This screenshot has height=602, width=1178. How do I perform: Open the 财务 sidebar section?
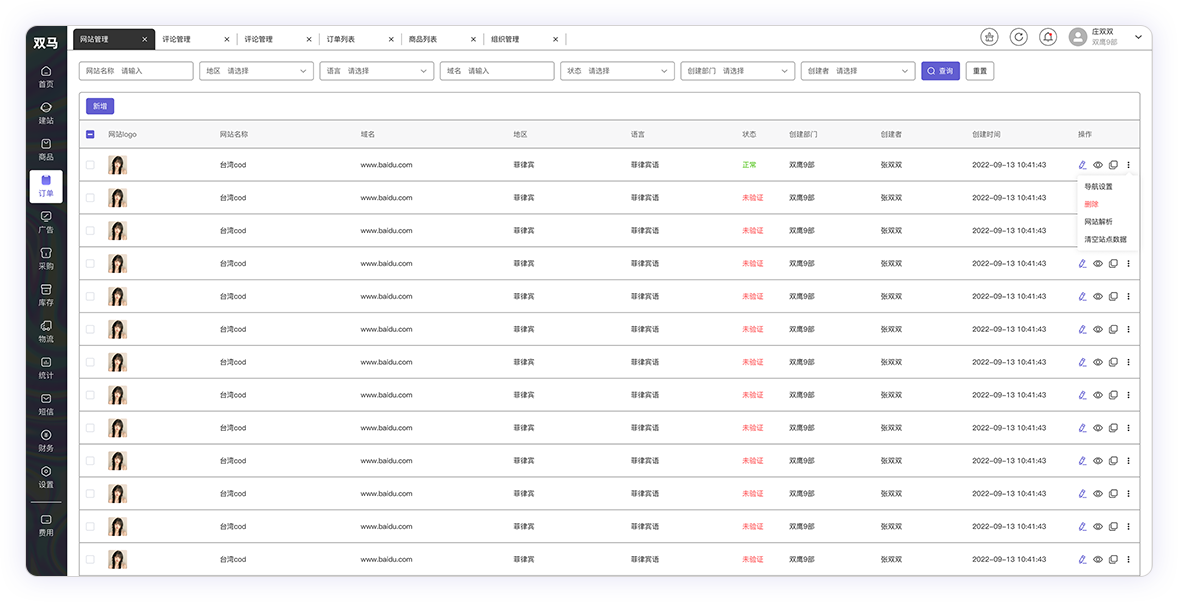tap(46, 441)
